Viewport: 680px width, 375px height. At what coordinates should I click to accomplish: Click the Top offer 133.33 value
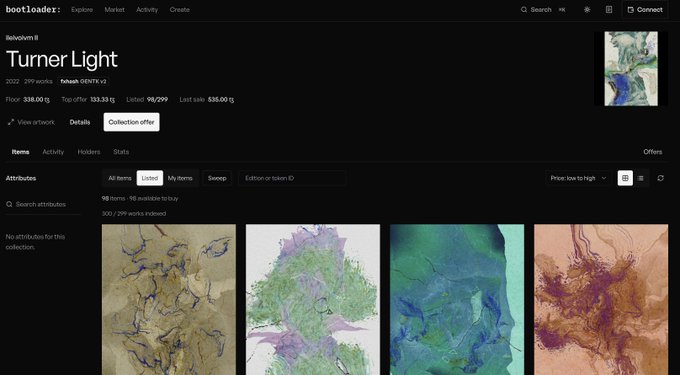pos(102,100)
